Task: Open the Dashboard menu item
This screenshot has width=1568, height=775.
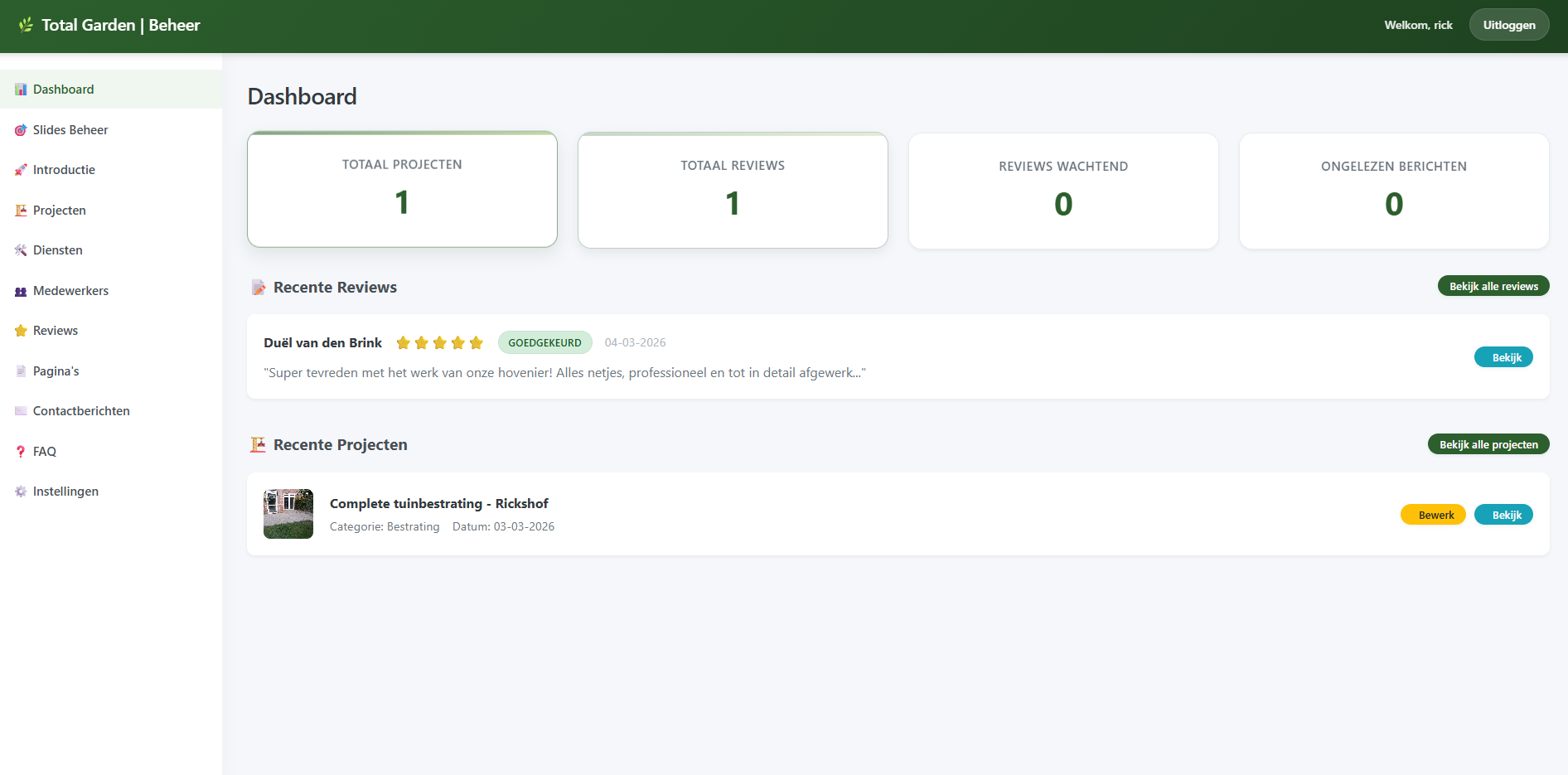Action: pos(111,90)
